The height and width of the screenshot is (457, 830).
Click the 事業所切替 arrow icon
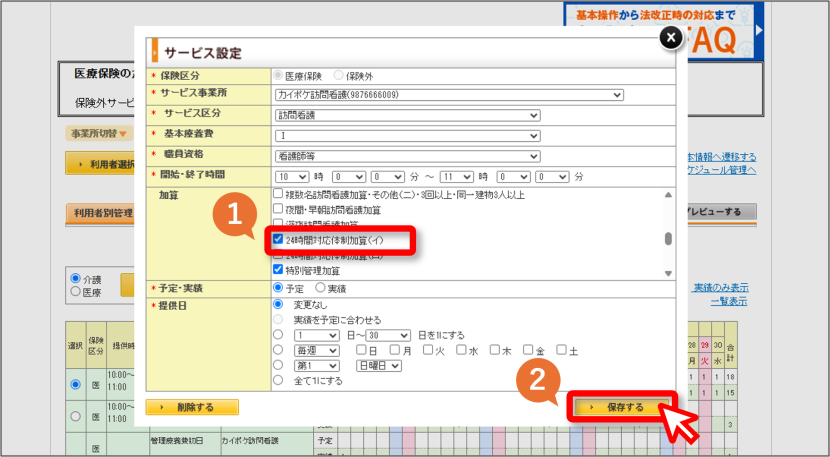tap(123, 134)
